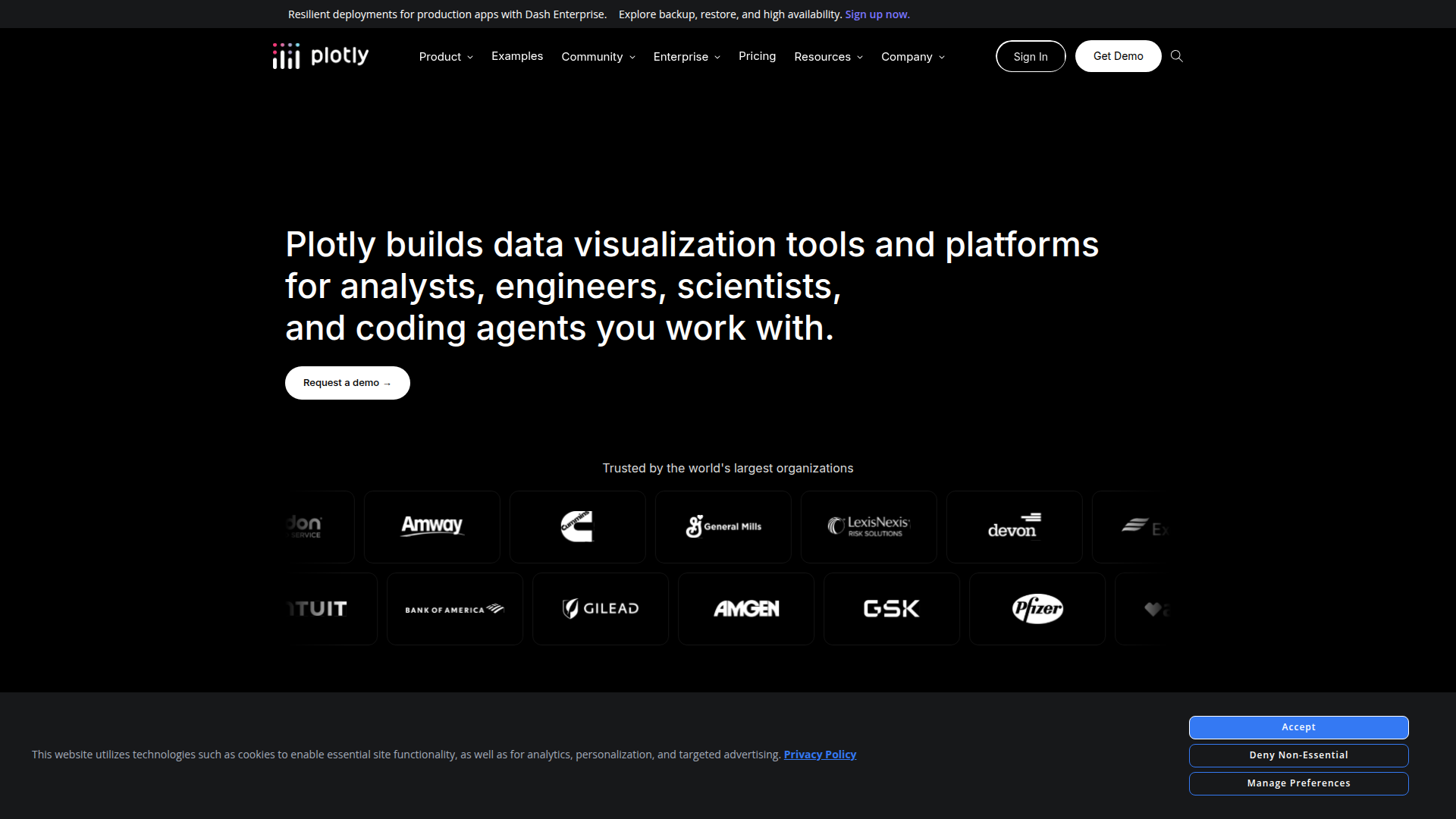This screenshot has height=819, width=1456.
Task: Open Manage Preferences for cookies
Action: tap(1299, 783)
